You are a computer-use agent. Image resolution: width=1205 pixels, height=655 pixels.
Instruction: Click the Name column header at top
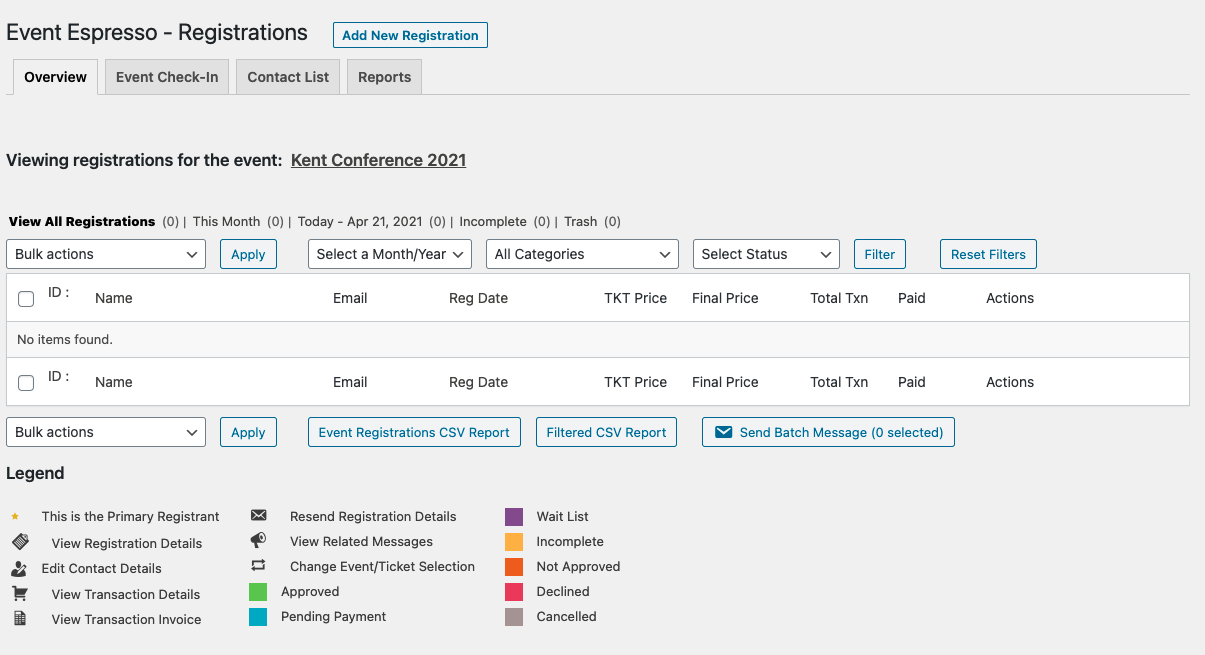pyautogui.click(x=113, y=298)
